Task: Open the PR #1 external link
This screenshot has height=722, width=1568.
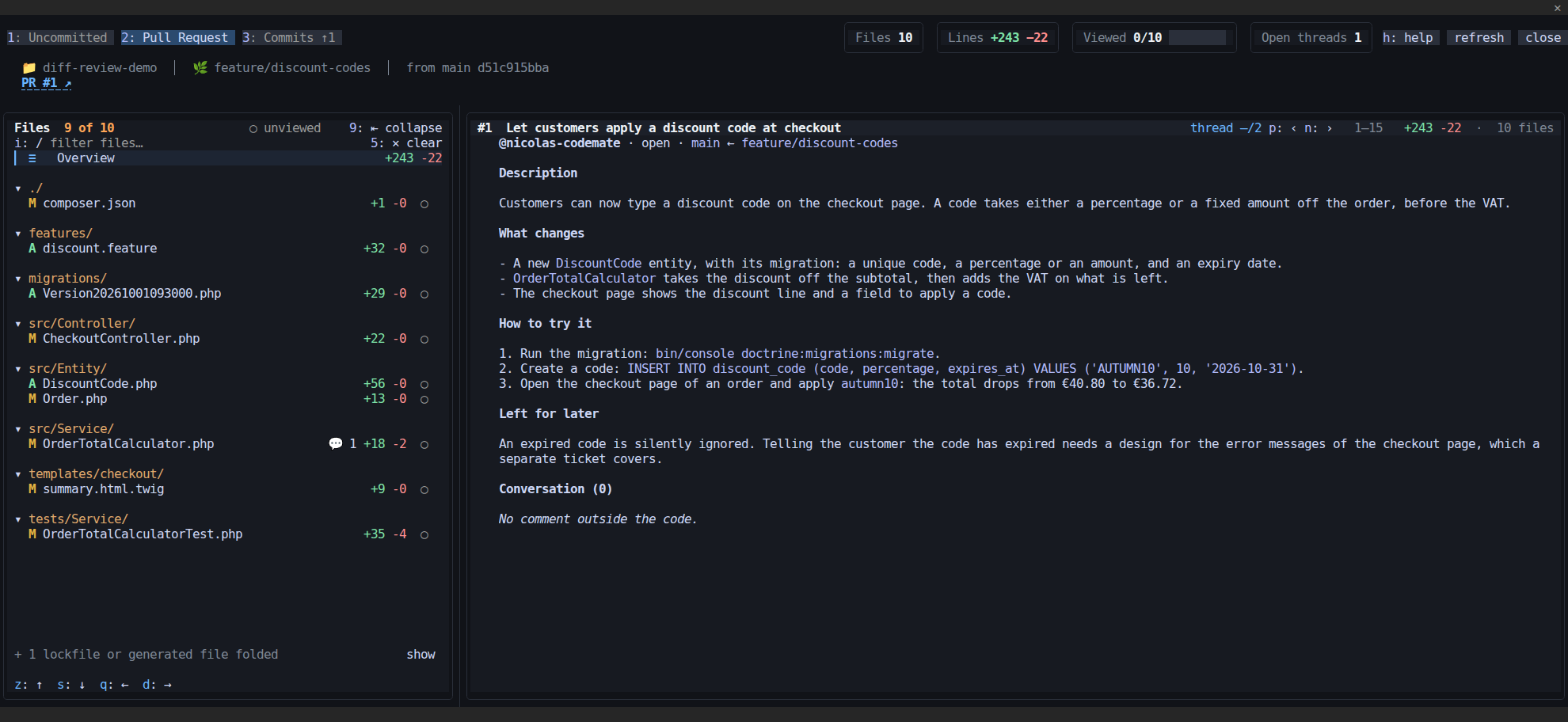Action: pyautogui.click(x=47, y=83)
